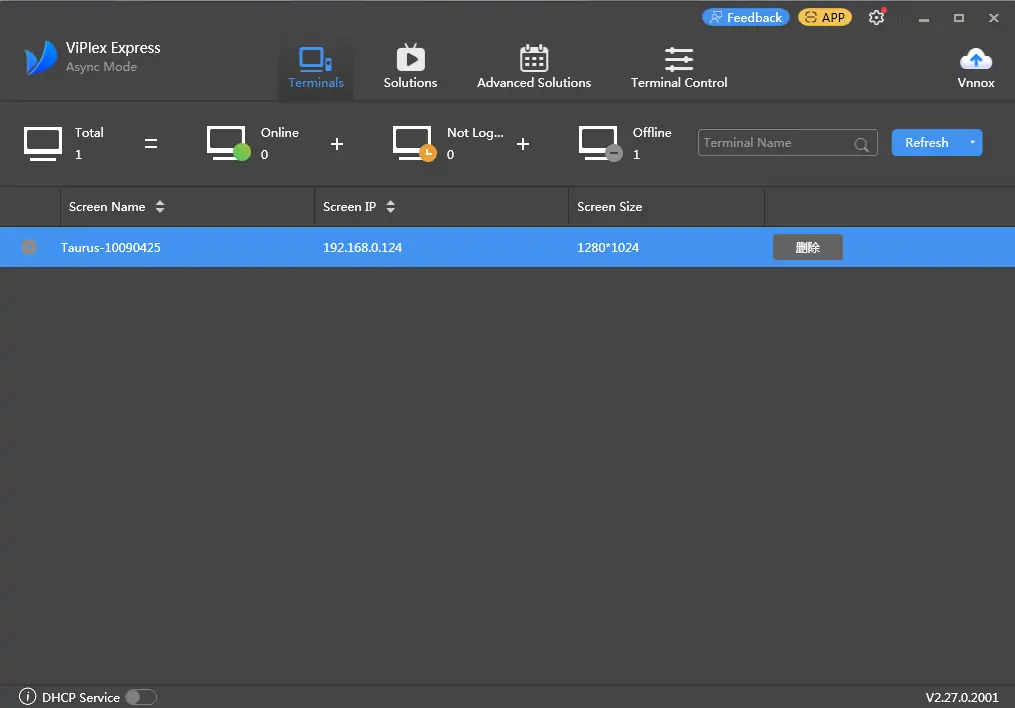Open the settings gear icon
This screenshot has width=1015, height=708.
877,18
